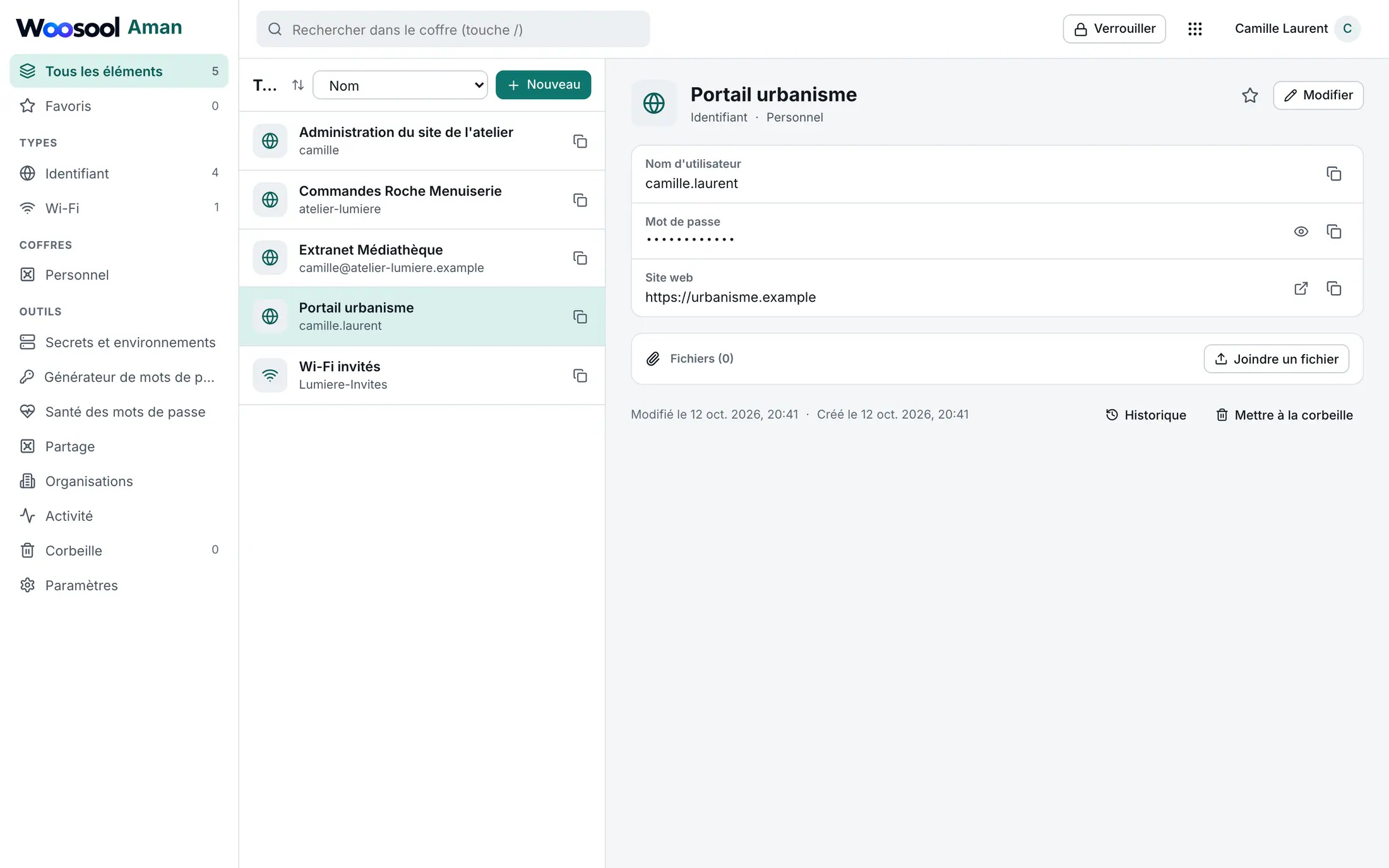
Task: Open Paramètres
Action: (x=119, y=585)
